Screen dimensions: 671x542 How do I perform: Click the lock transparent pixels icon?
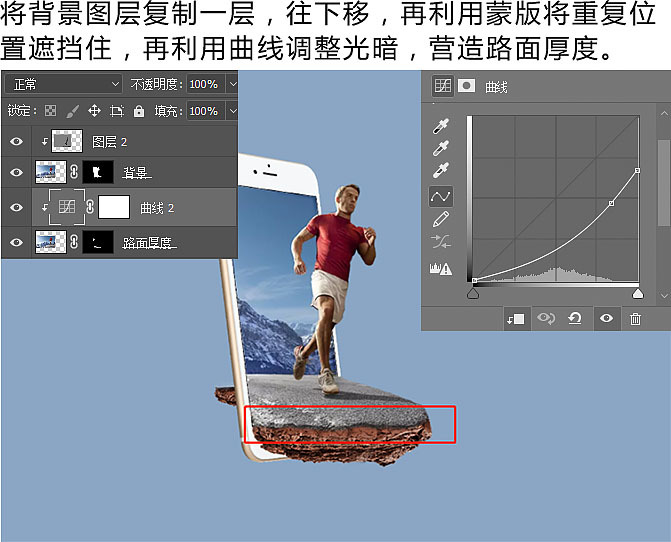tap(50, 111)
